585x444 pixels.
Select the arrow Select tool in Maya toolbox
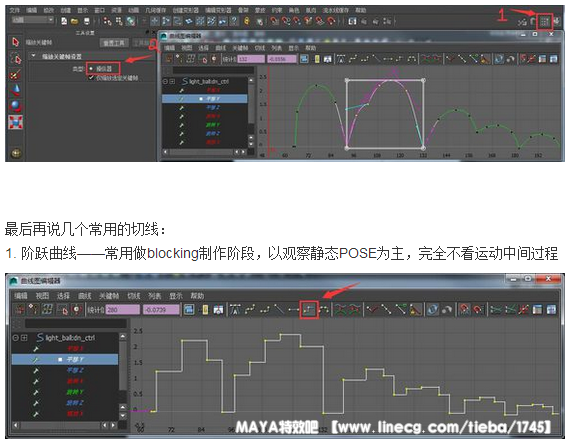[15, 42]
